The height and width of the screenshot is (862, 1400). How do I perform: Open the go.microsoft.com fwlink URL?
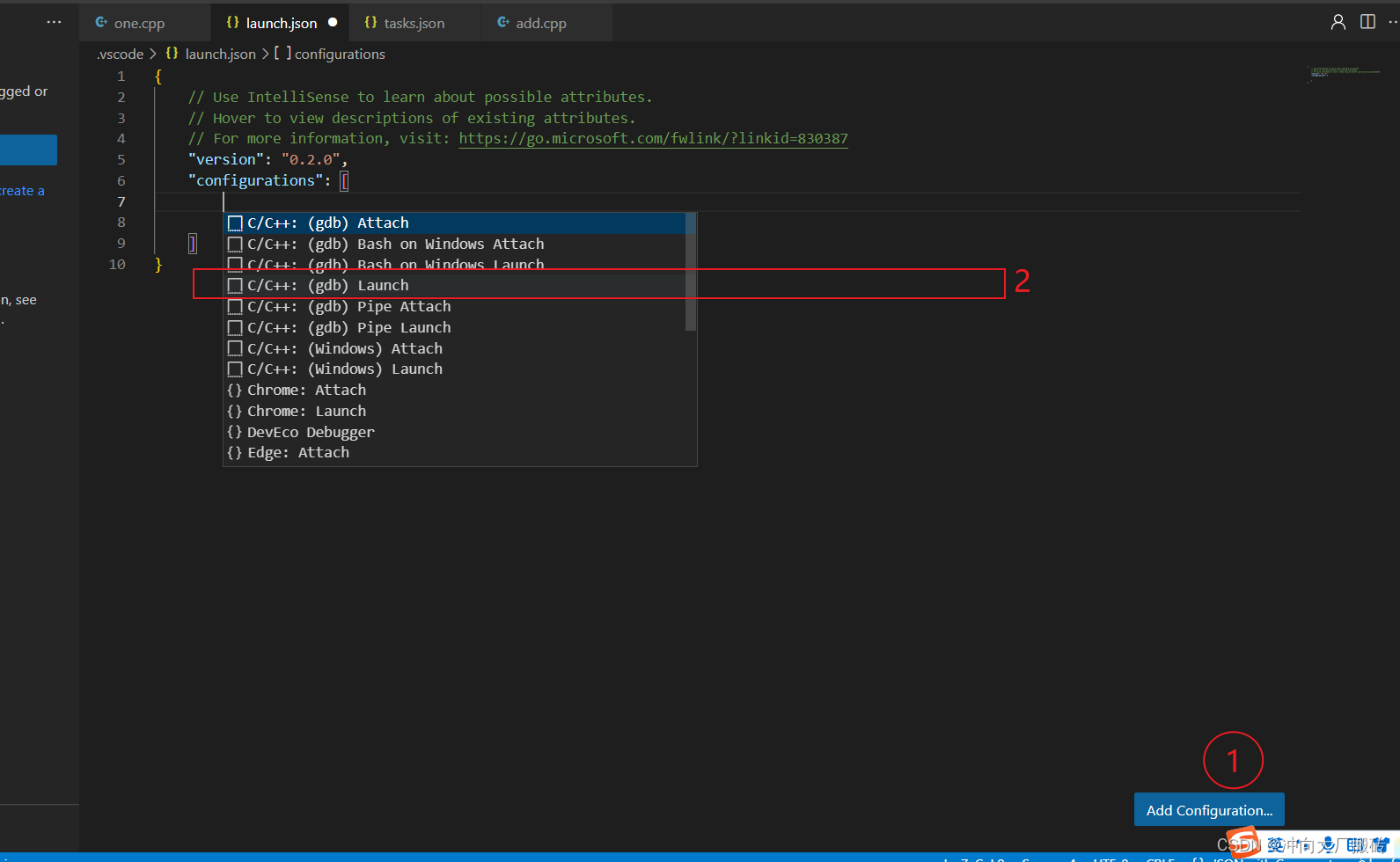coord(653,139)
